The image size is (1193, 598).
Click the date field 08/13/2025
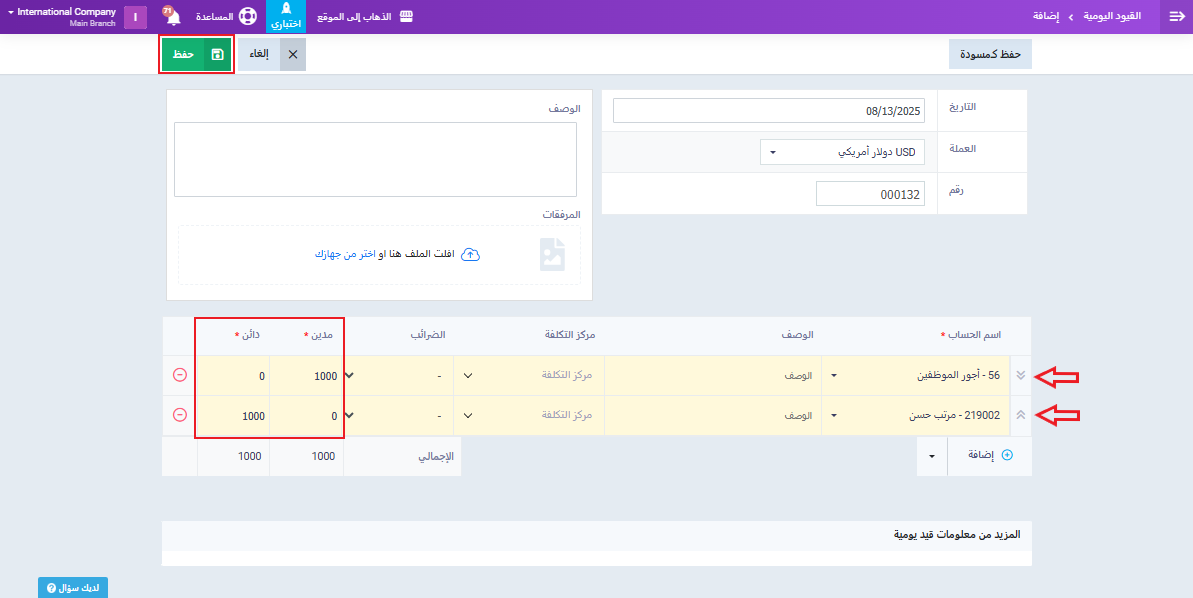pos(768,110)
